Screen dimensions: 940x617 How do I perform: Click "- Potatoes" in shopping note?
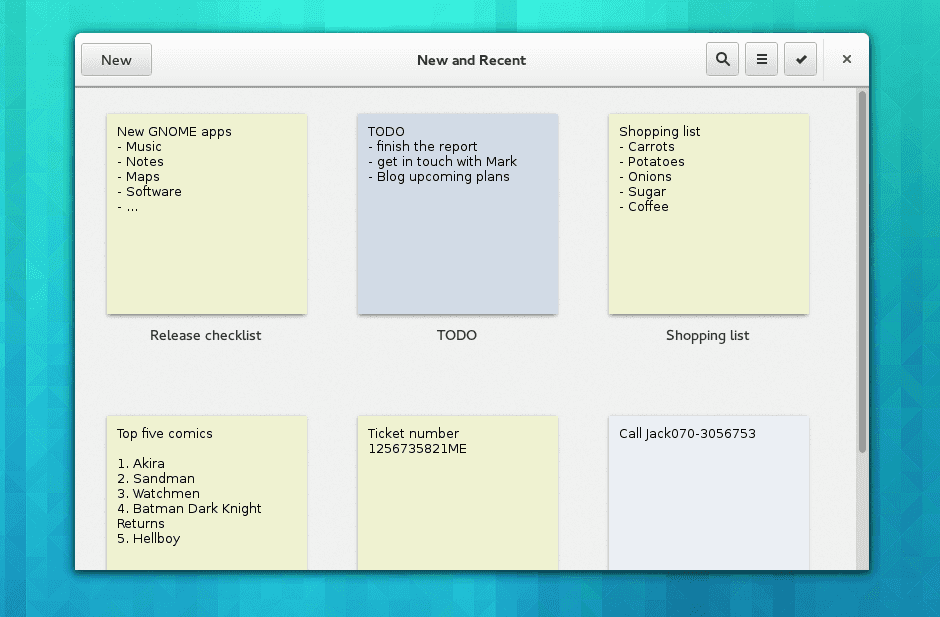pyautogui.click(x=652, y=162)
